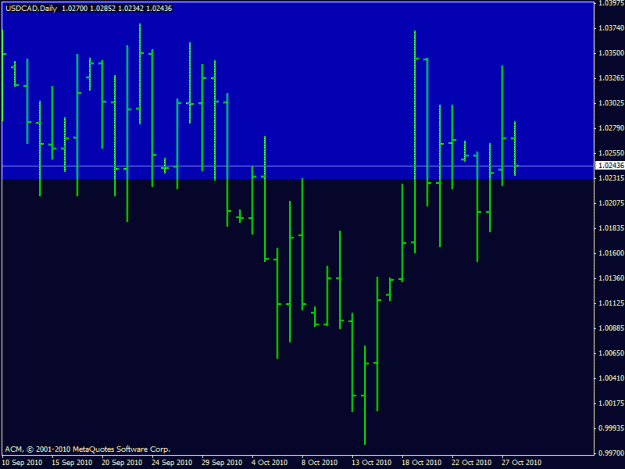Click the 1.01835 price axis label
The width and height of the screenshot is (625, 469).
pos(611,228)
